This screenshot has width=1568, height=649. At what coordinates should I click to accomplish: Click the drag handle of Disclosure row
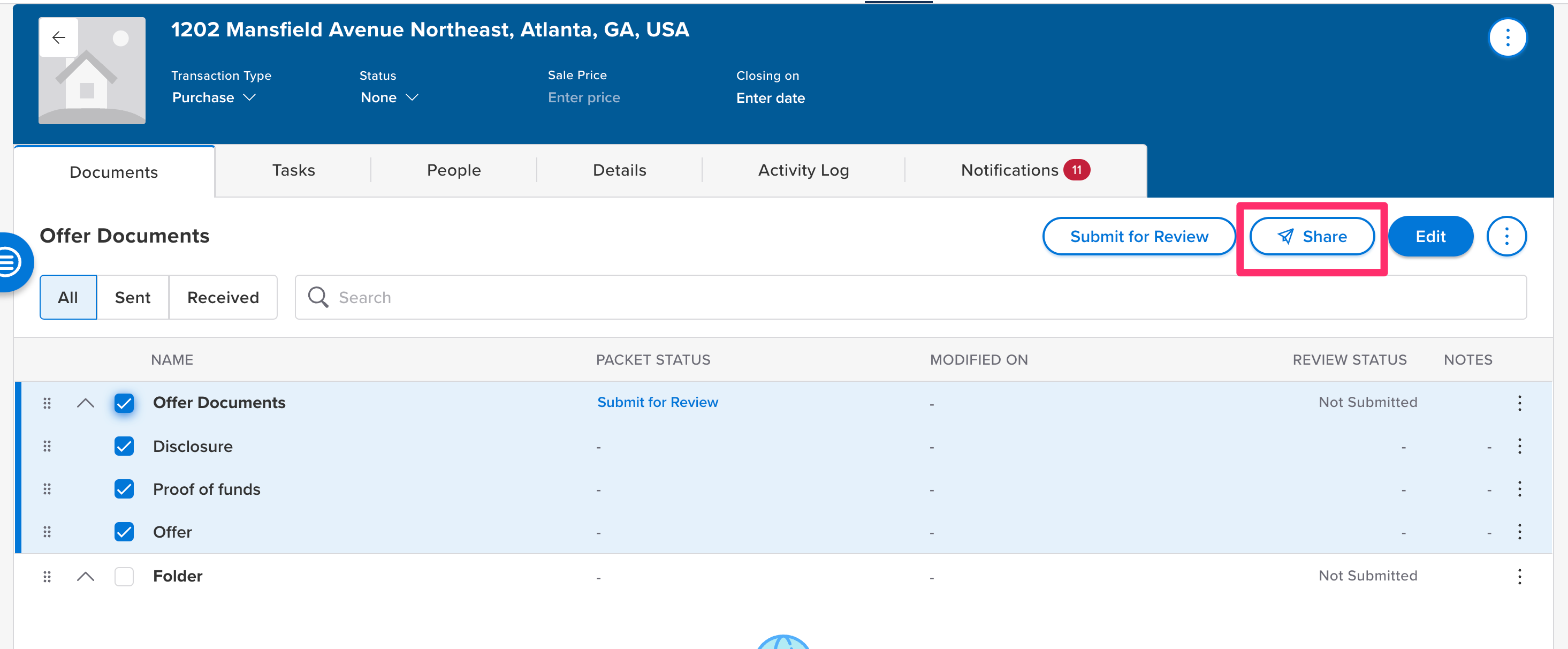[47, 446]
